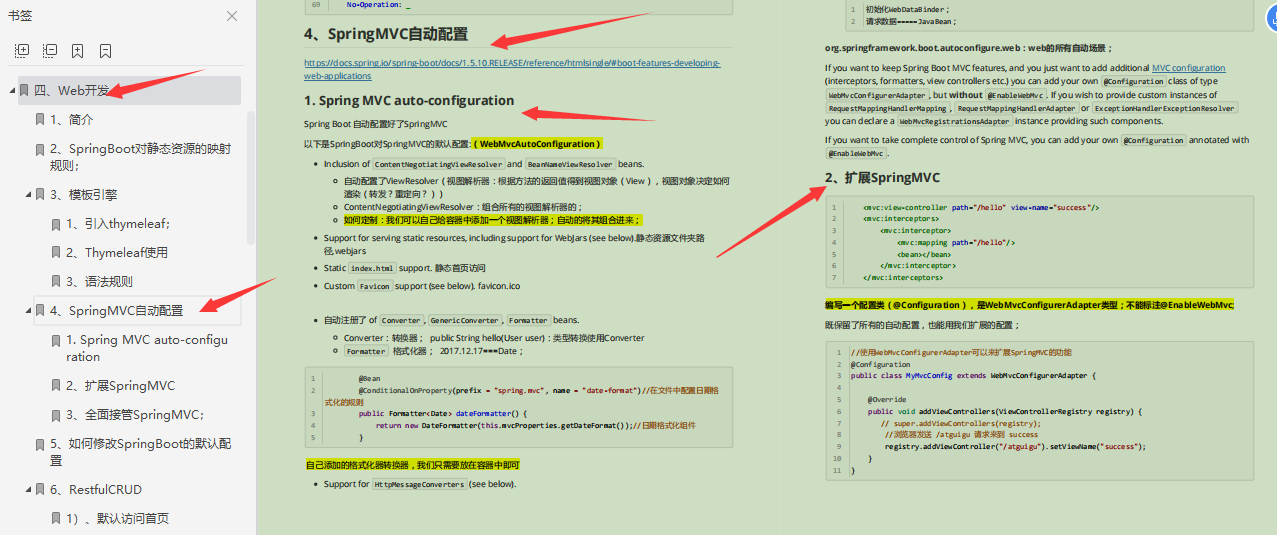
Task: Go to bookmark 5、如何修改SpringBoot的默认配置
Action: (x=140, y=452)
